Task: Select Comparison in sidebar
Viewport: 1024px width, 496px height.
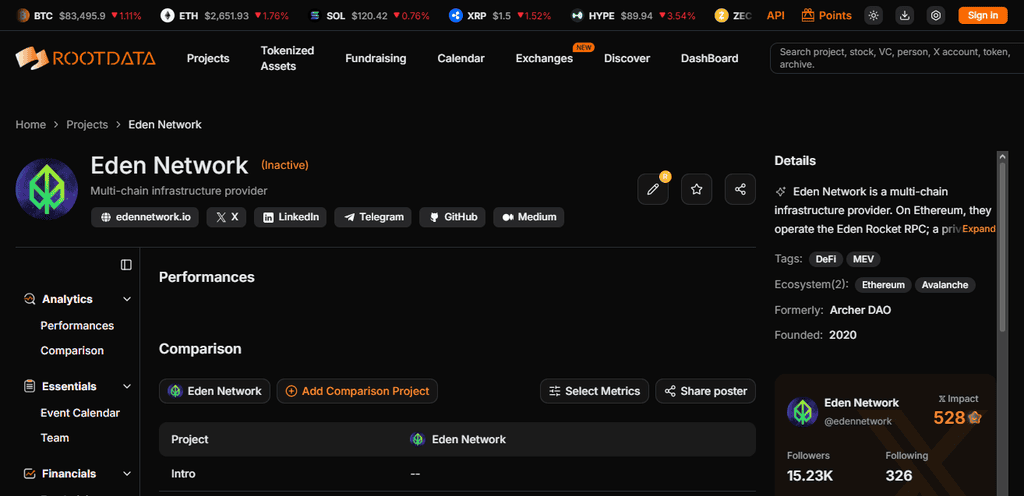Action: point(72,350)
